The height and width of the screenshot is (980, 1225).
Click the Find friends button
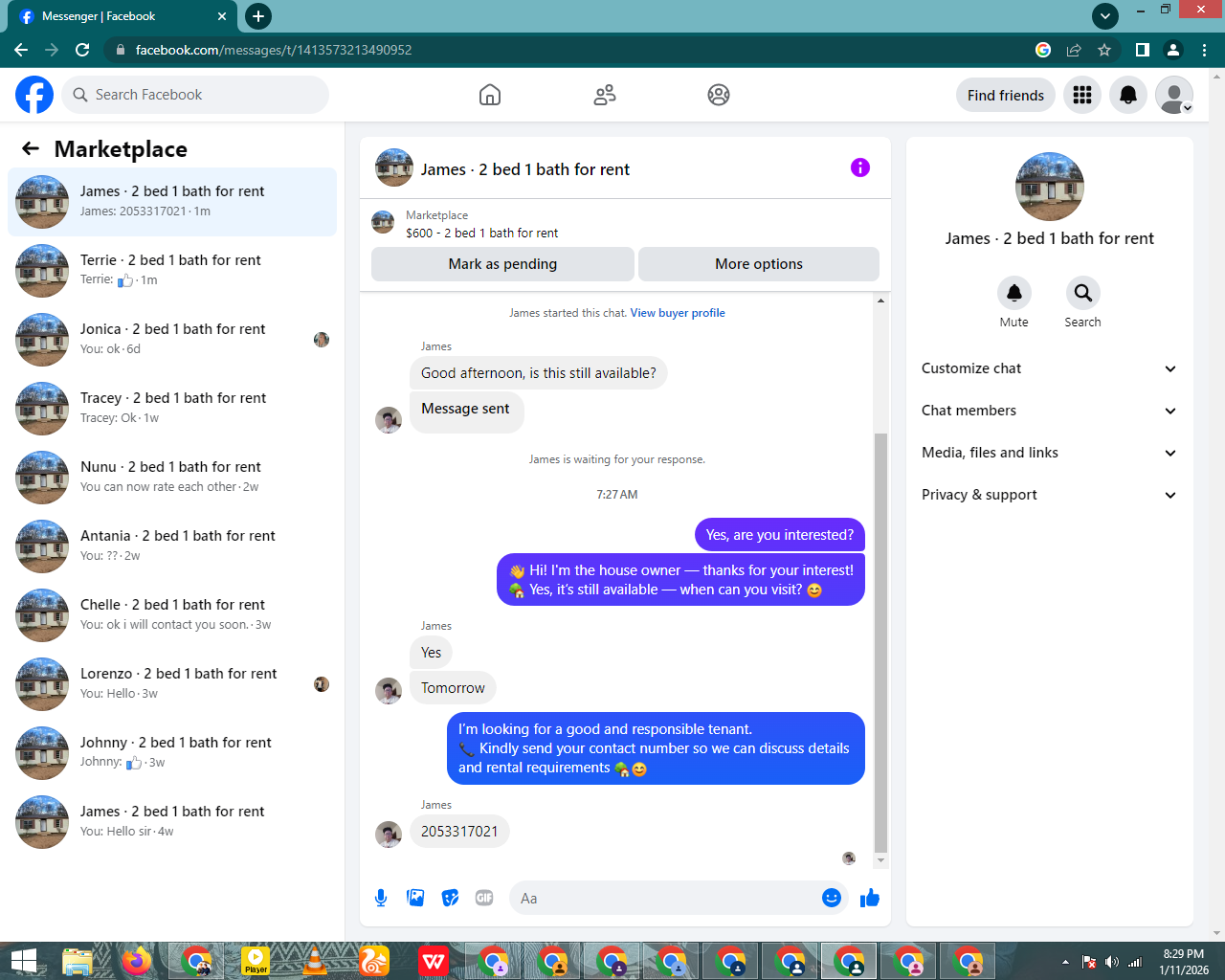point(1006,95)
